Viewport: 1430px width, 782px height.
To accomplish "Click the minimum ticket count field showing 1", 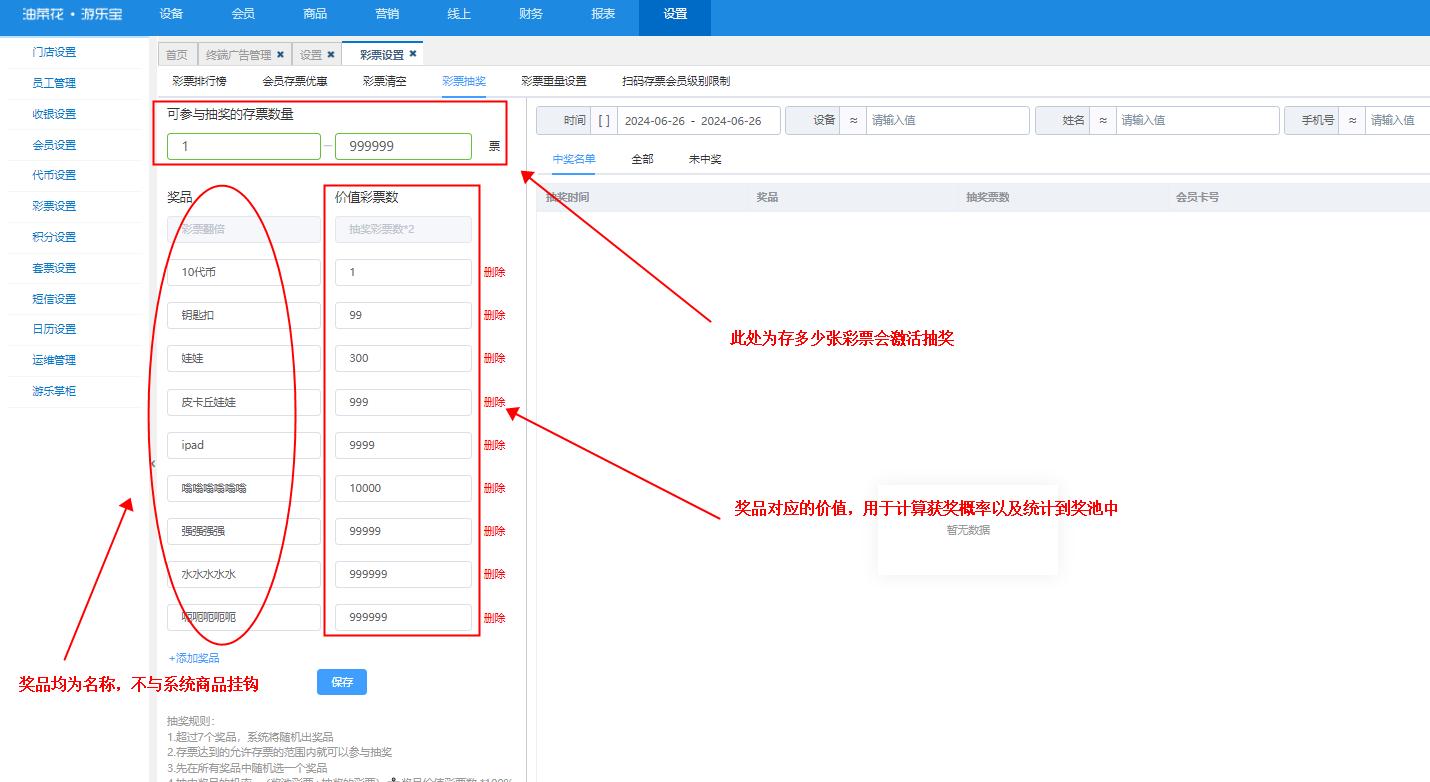I will pyautogui.click(x=244, y=146).
